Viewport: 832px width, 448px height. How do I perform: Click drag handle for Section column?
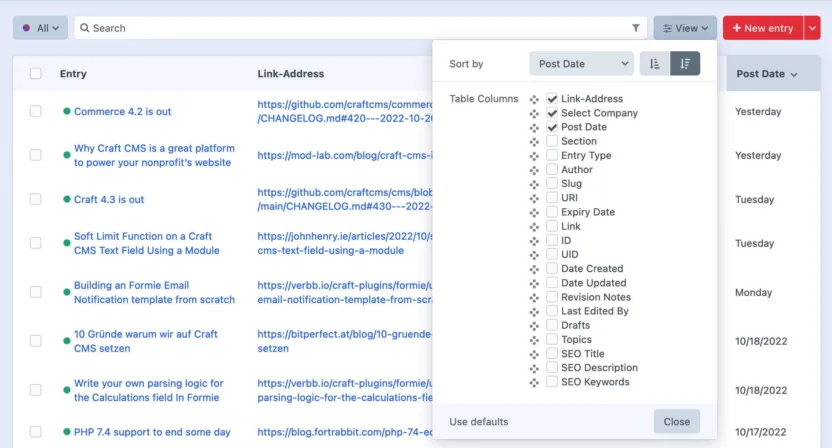click(x=534, y=142)
